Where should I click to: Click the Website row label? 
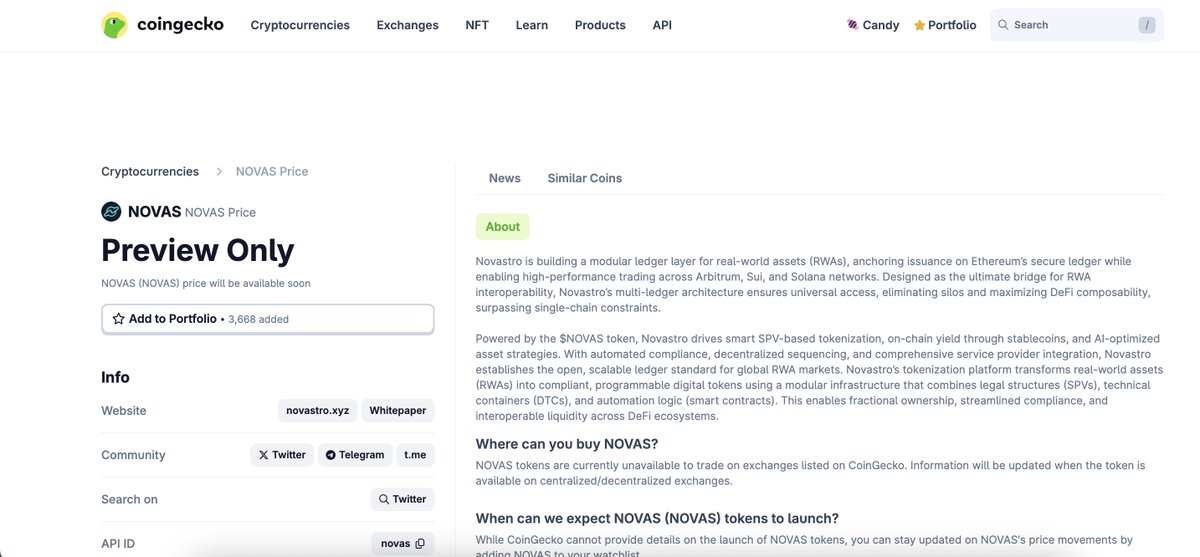pos(124,411)
